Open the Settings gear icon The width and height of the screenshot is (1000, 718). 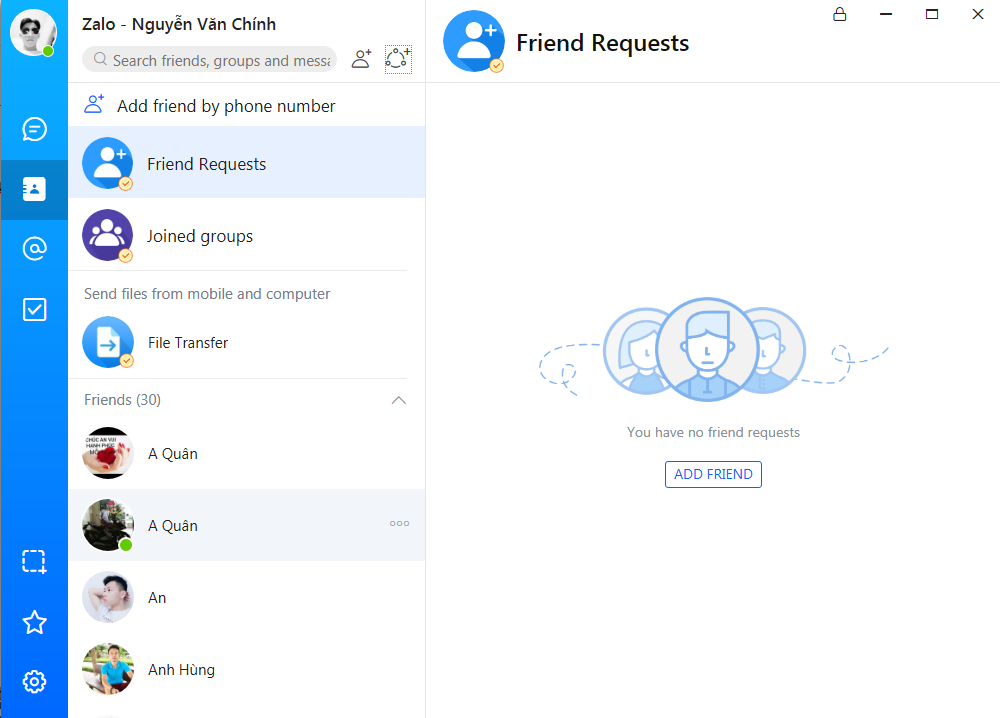pyautogui.click(x=34, y=682)
